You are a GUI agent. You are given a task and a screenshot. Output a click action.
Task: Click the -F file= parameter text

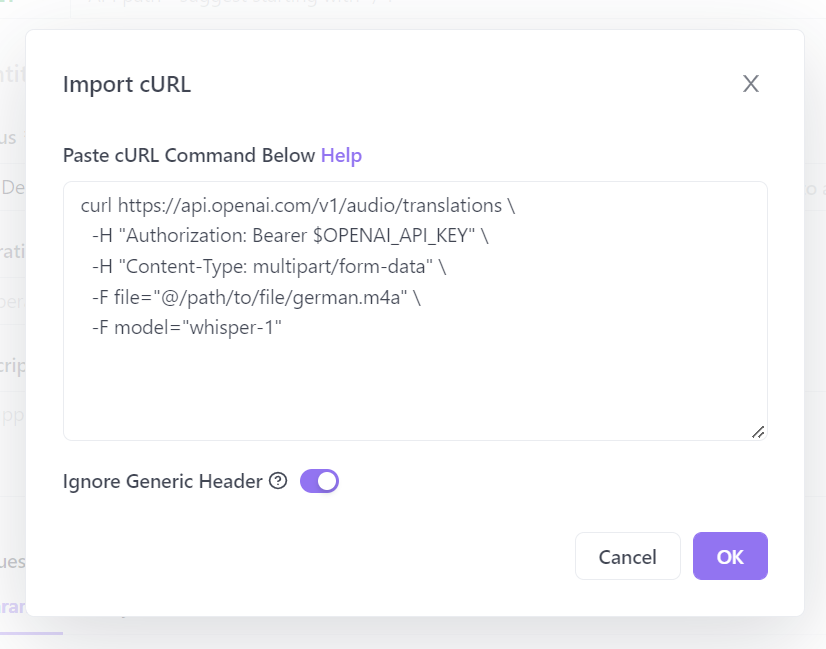[x=125, y=296]
